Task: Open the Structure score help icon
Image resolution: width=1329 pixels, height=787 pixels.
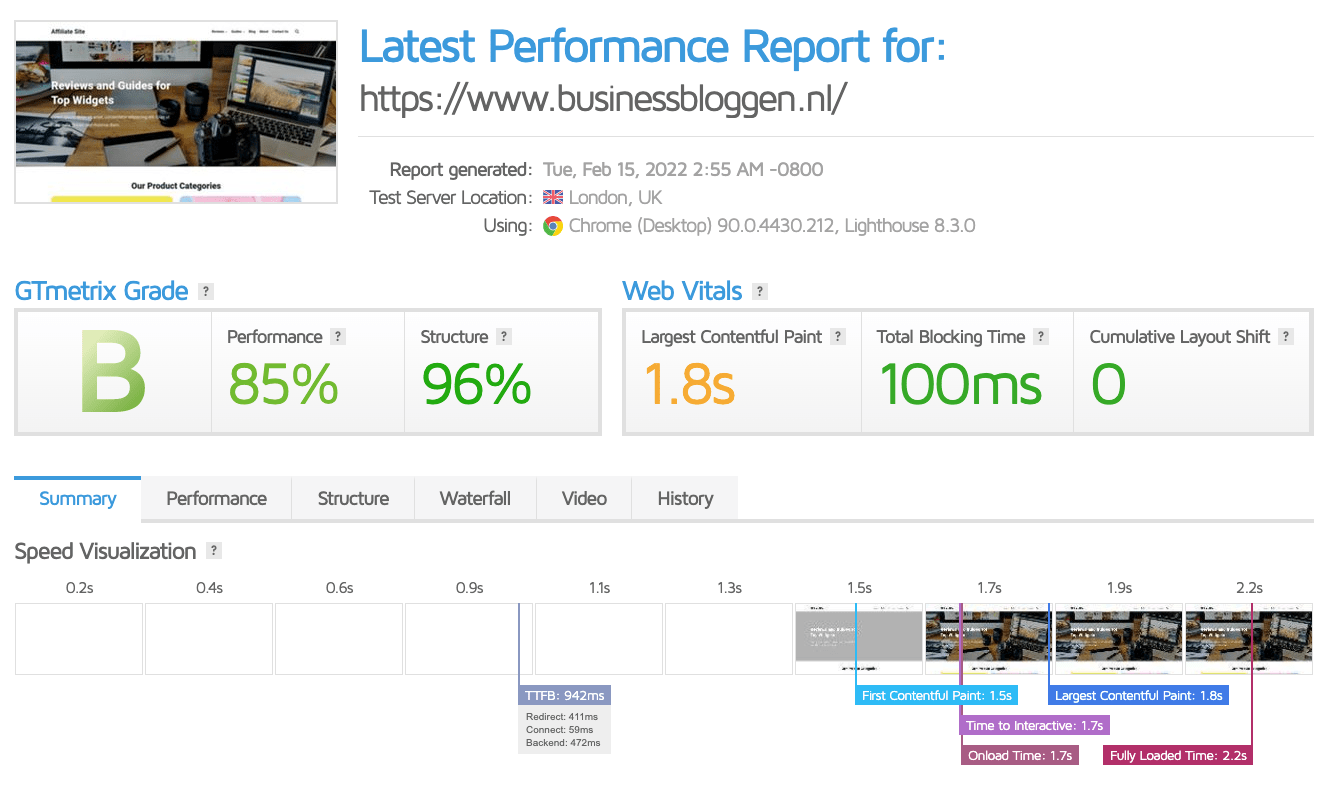Action: (x=504, y=337)
